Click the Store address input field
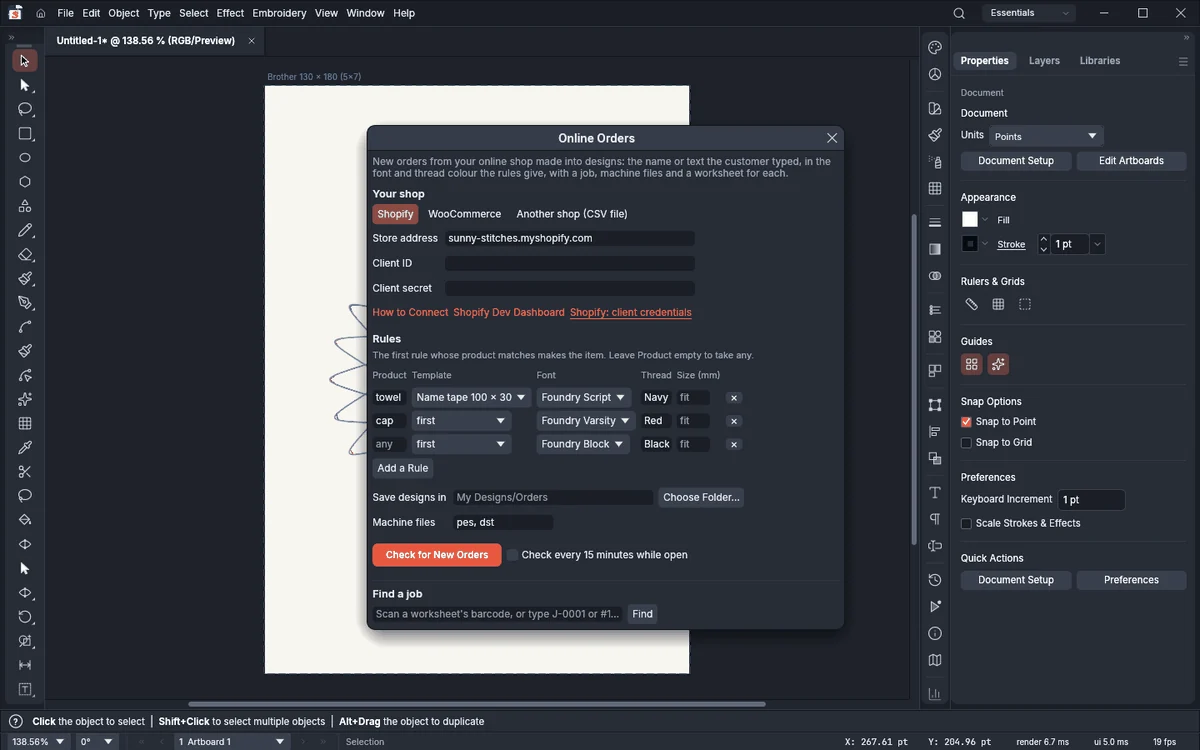 click(x=570, y=239)
